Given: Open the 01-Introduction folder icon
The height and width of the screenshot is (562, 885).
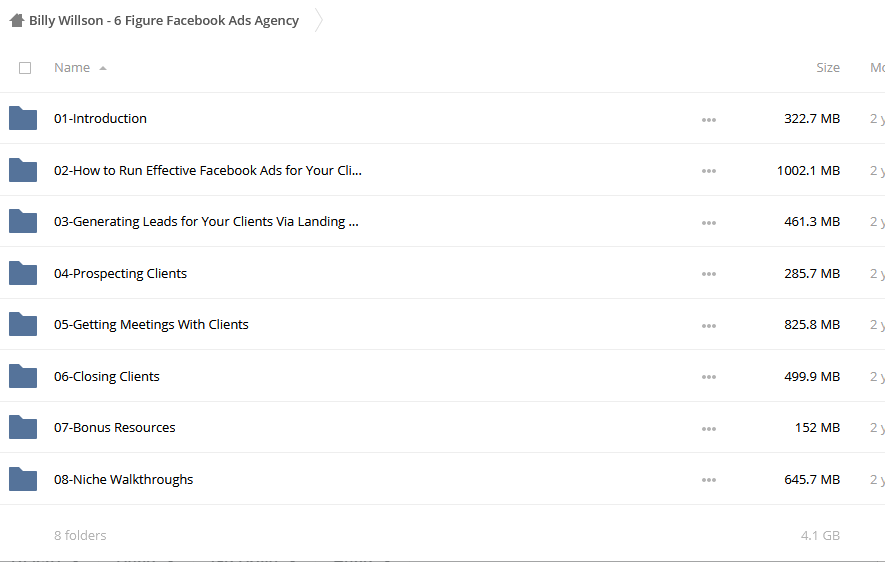Looking at the screenshot, I should pyautogui.click(x=23, y=118).
